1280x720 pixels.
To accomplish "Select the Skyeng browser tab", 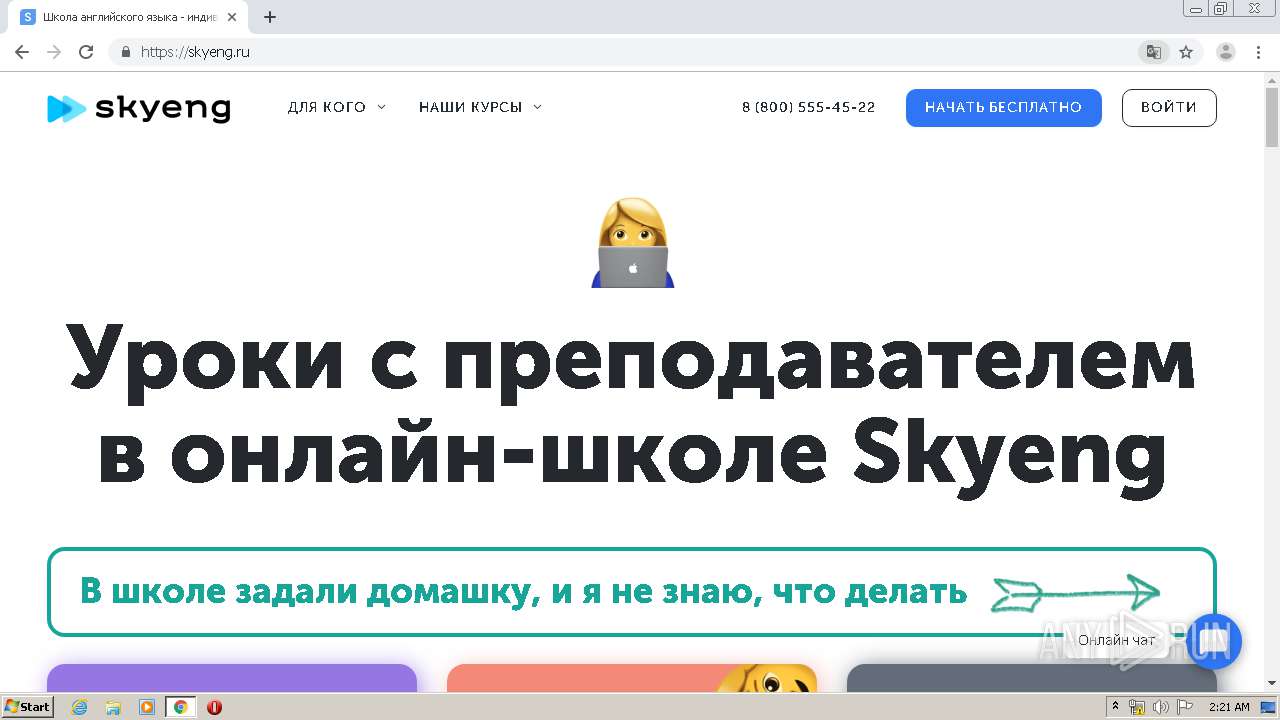I will (x=128, y=17).
